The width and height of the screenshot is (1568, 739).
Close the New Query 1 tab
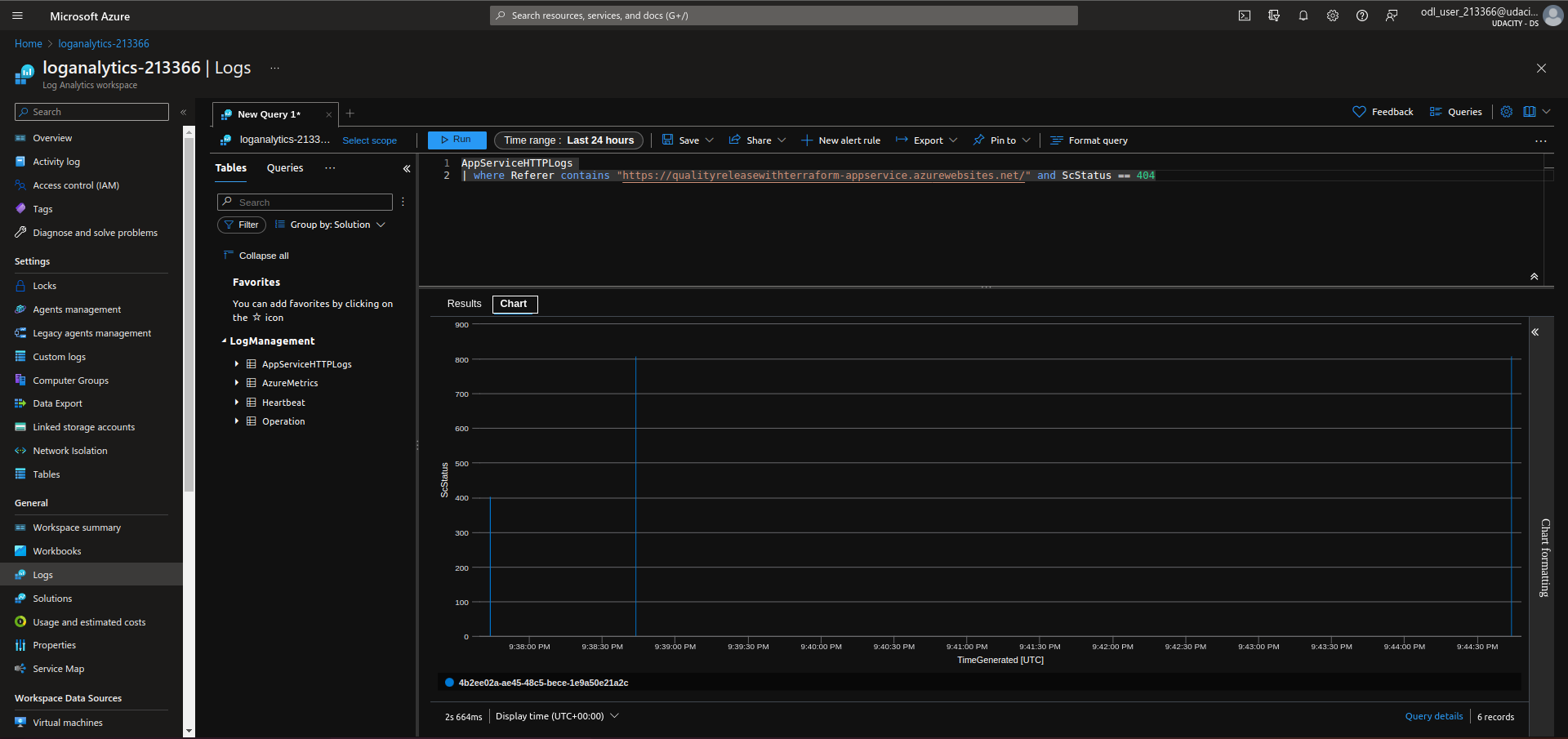click(x=329, y=114)
